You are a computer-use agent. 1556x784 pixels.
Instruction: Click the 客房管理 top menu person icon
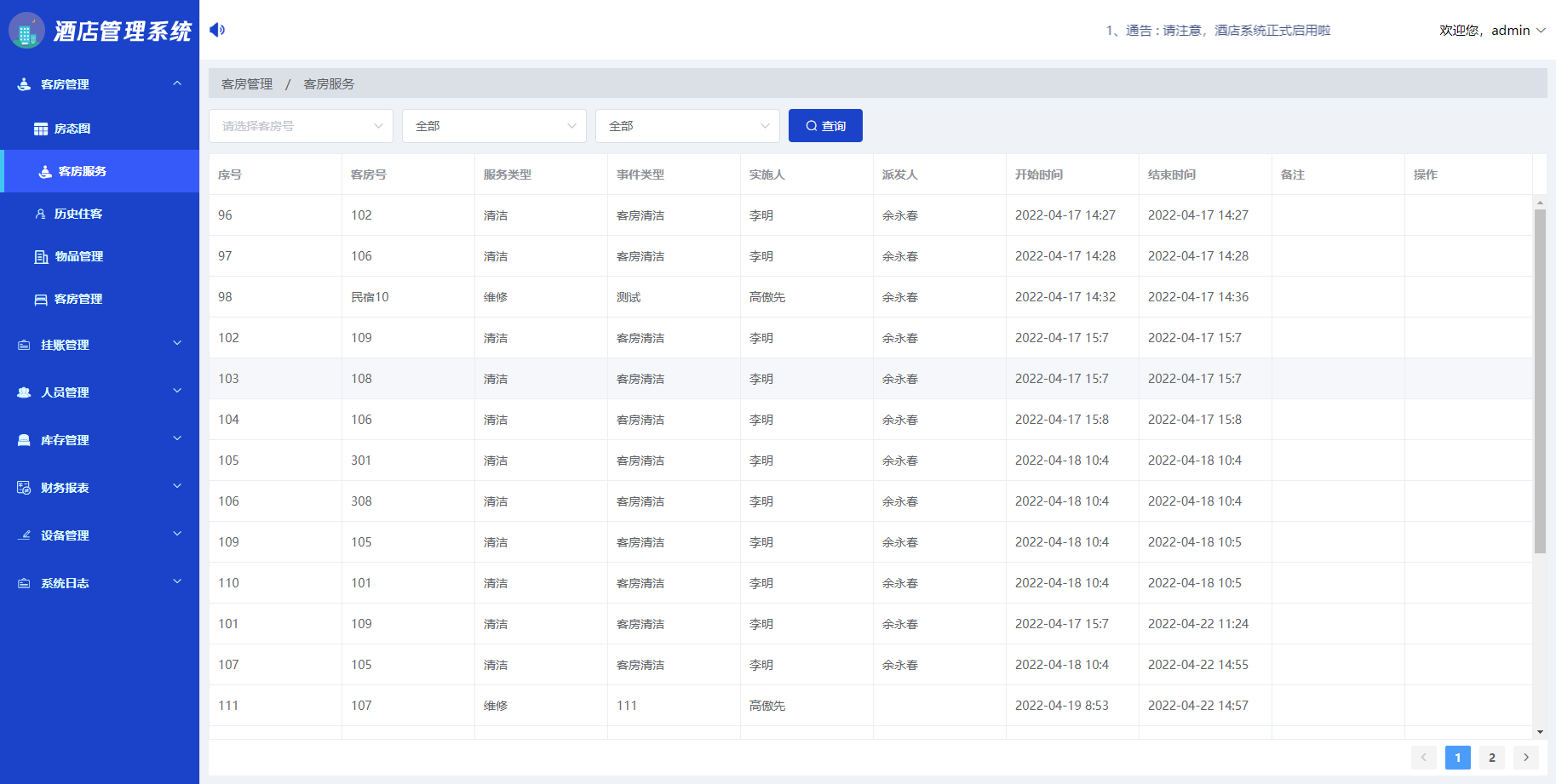(x=24, y=84)
